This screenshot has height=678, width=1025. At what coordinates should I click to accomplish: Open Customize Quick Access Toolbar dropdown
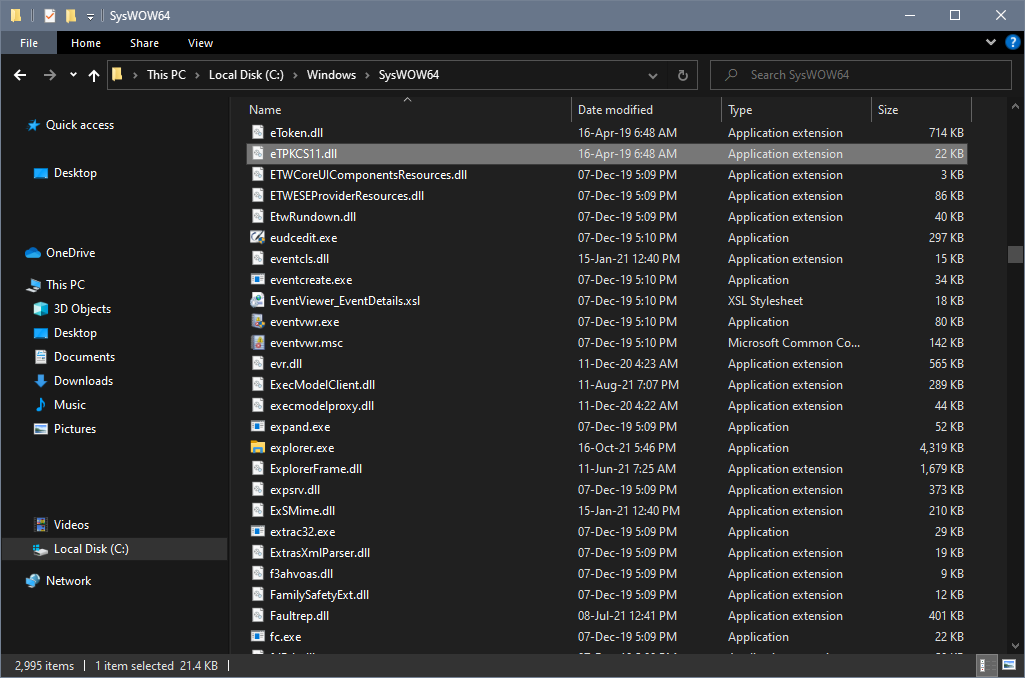pyautogui.click(x=90, y=16)
